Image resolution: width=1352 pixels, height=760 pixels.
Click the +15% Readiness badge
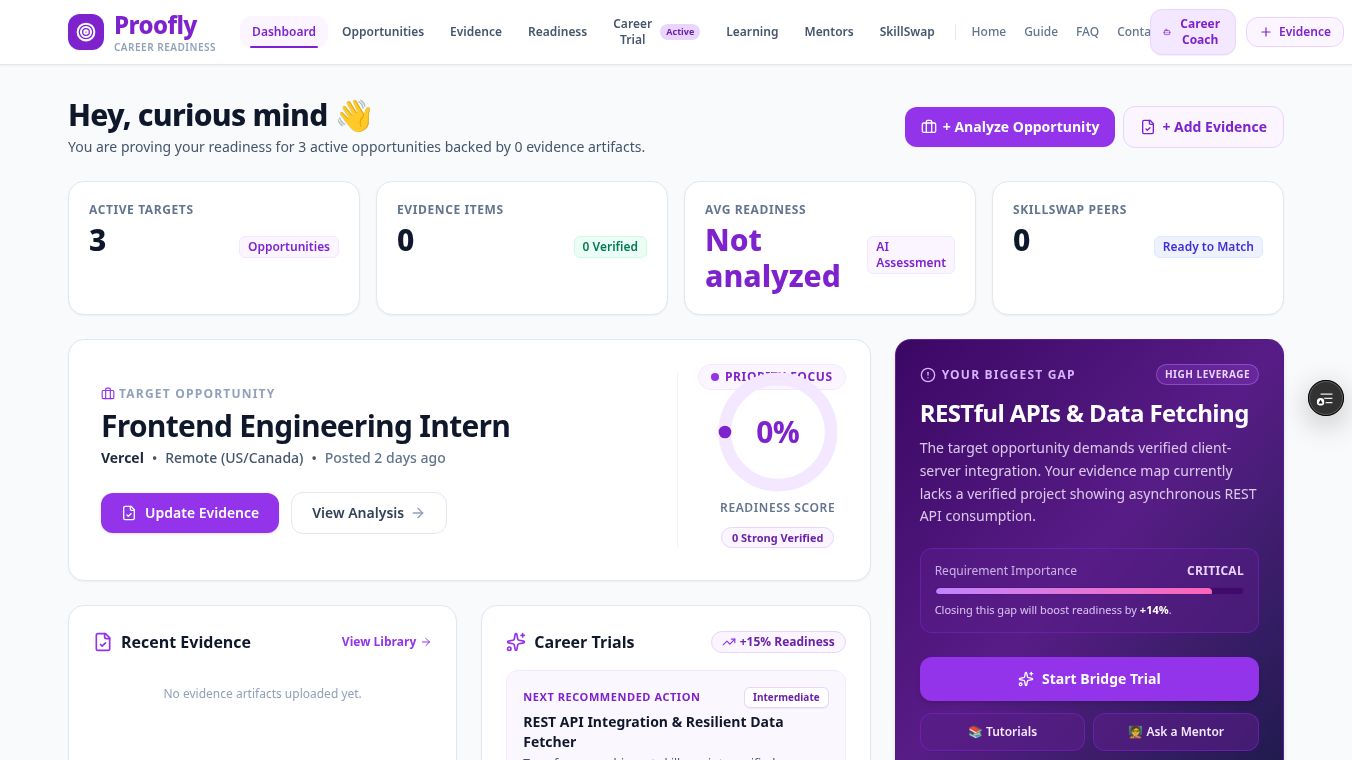778,642
